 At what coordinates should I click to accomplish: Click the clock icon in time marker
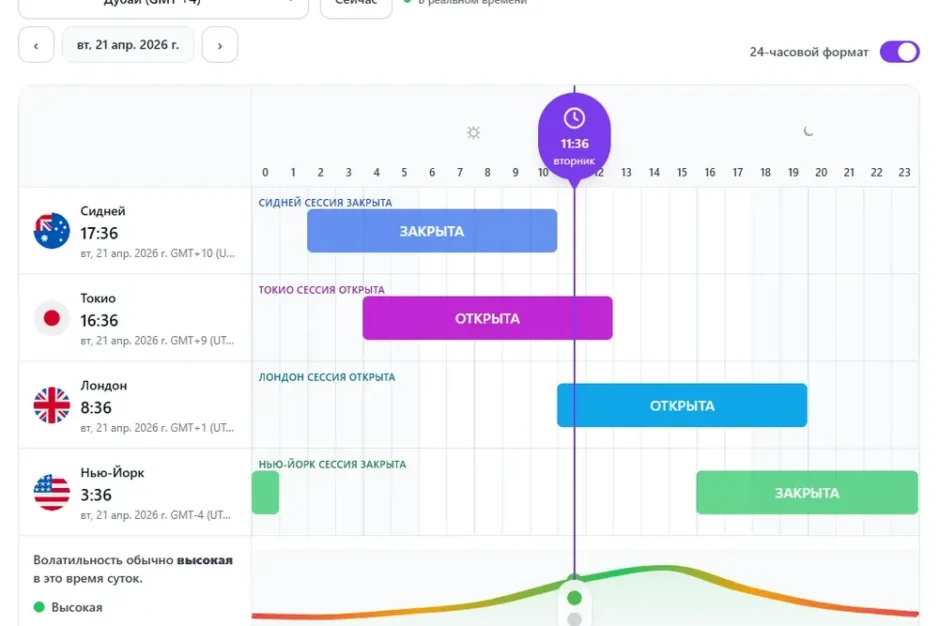coord(574,118)
